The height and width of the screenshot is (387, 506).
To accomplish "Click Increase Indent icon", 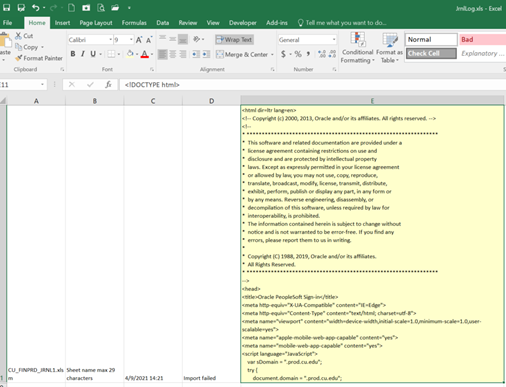I will click(206, 54).
